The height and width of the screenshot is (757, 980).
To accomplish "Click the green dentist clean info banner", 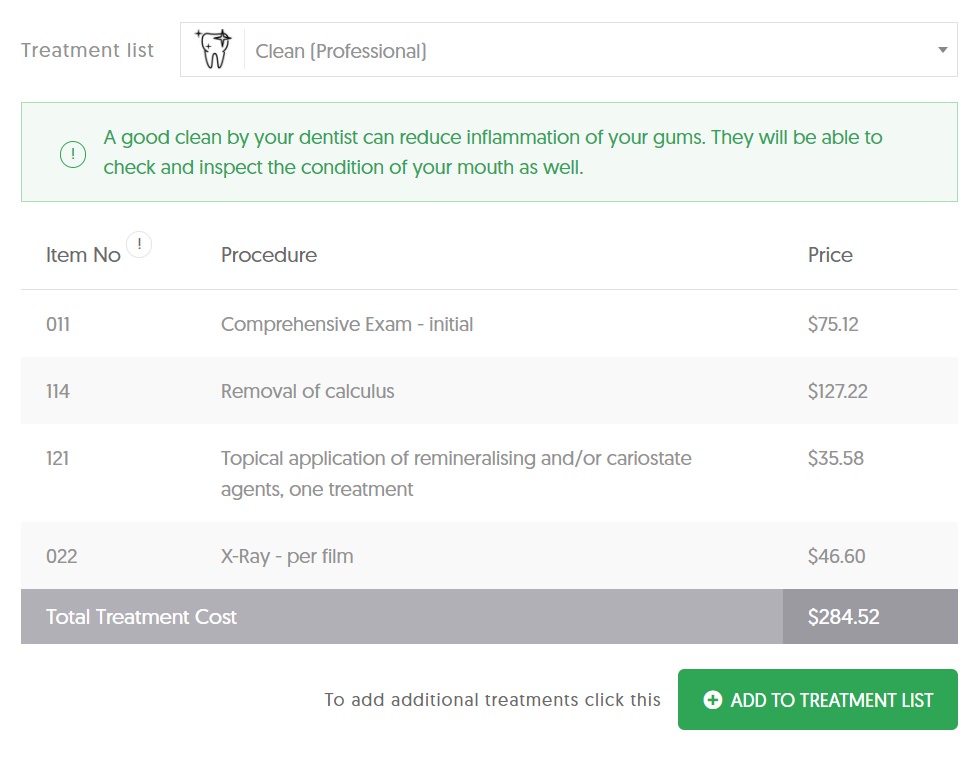I will click(x=489, y=152).
